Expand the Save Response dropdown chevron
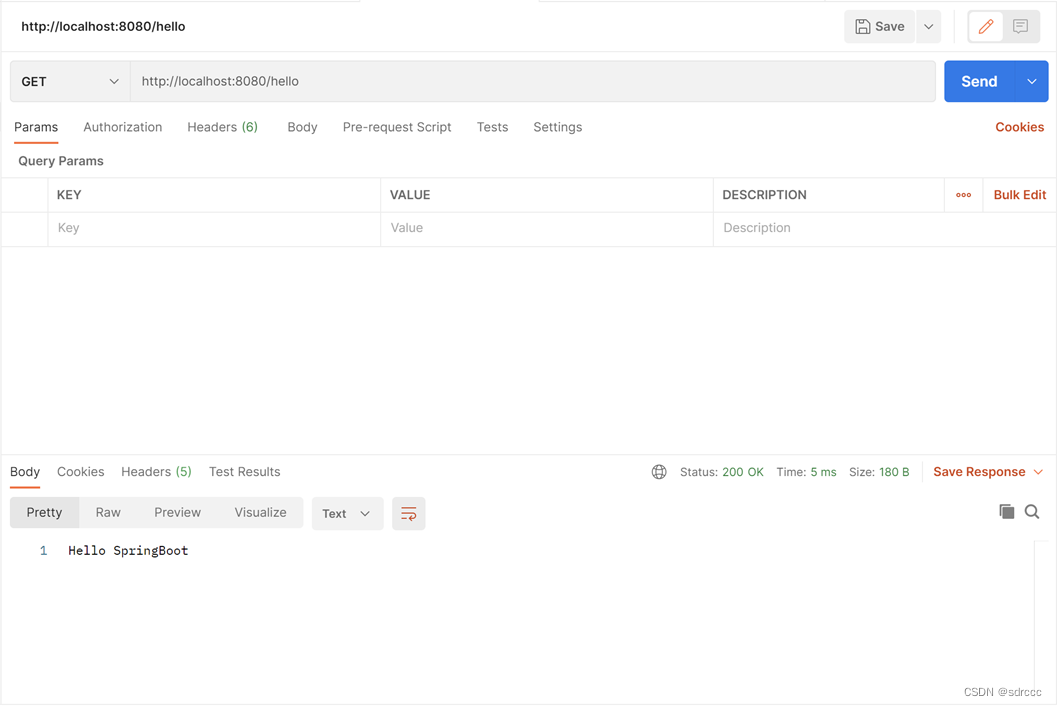Viewport: 1057px width, 706px height. (x=1038, y=472)
